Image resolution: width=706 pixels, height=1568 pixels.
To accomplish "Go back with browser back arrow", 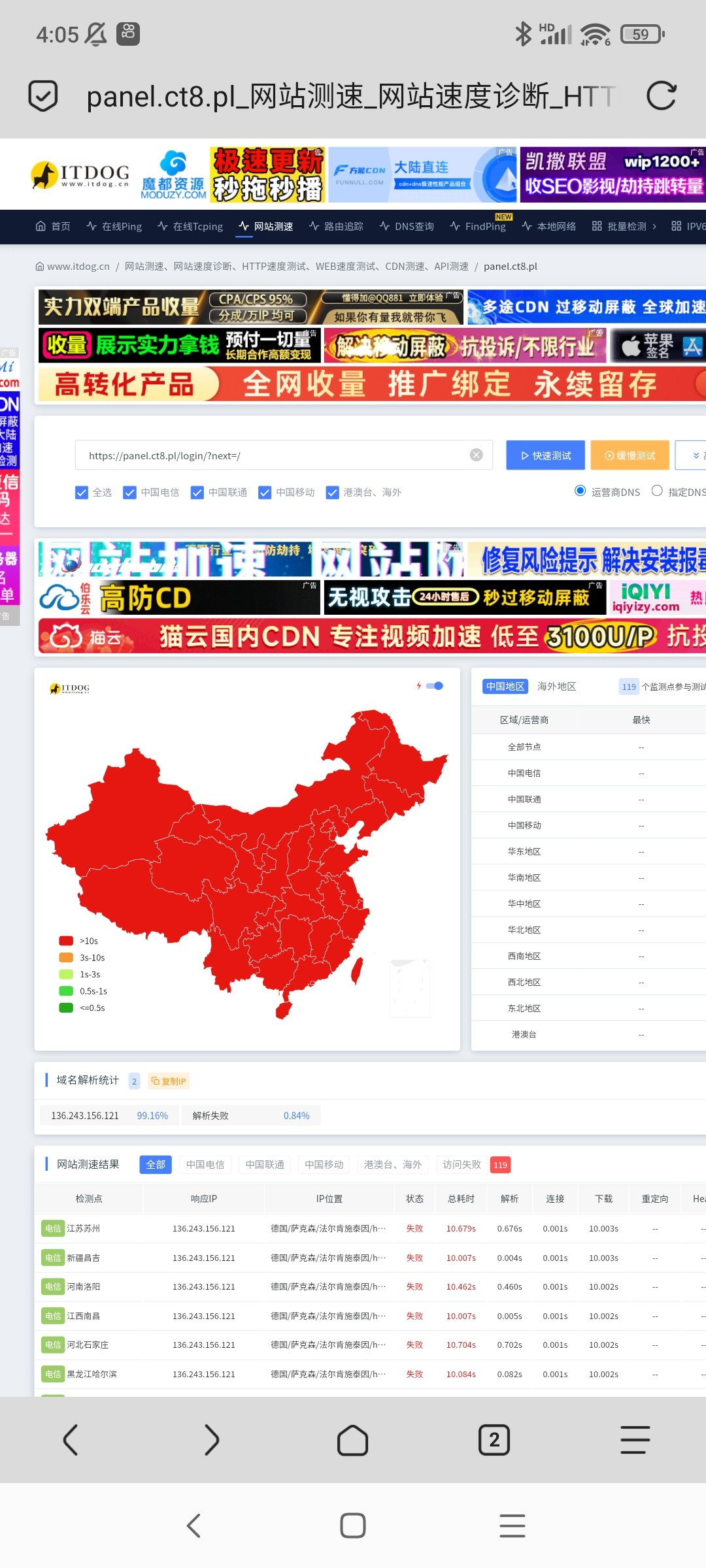I will coord(70,1440).
